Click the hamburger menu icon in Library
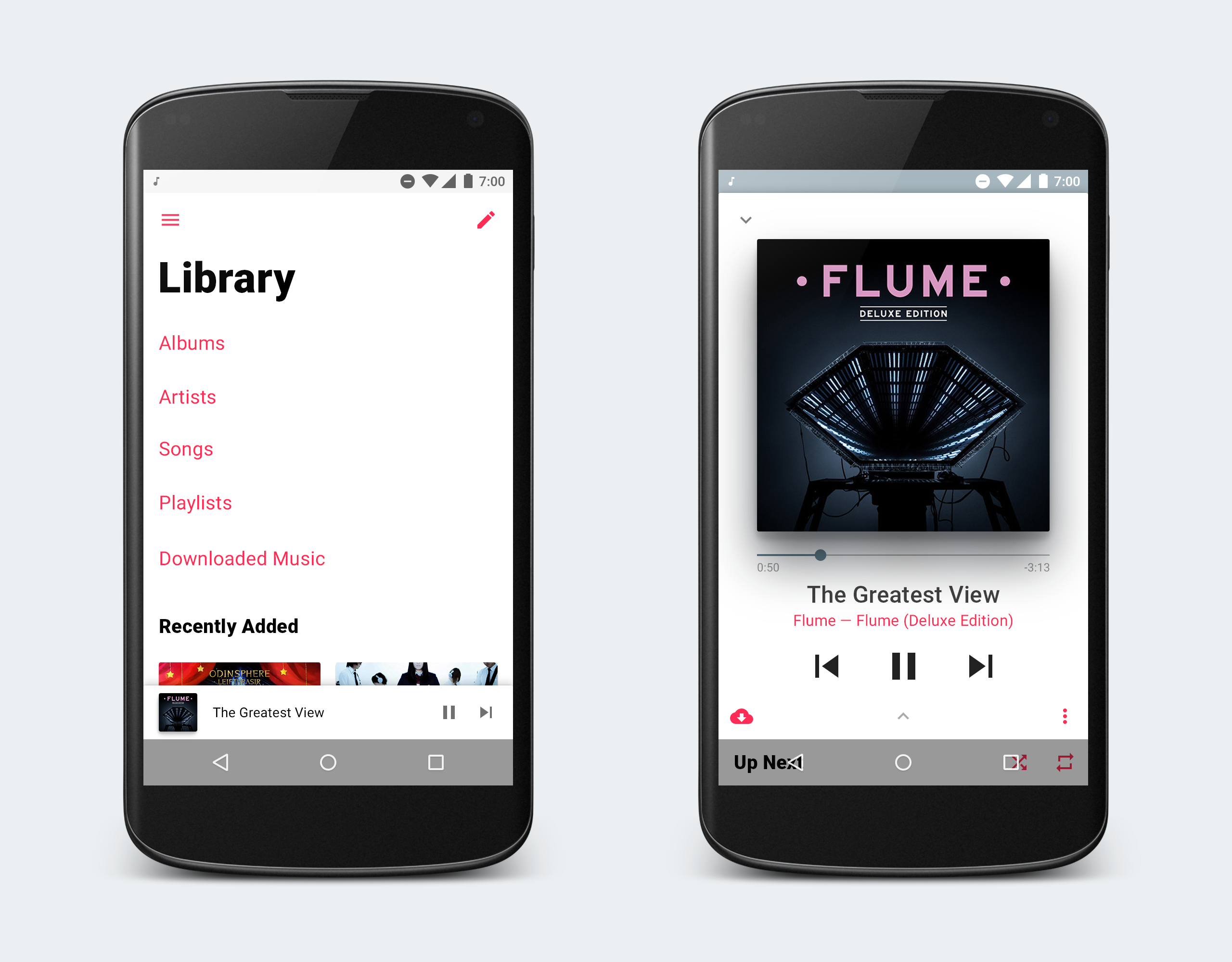 pos(171,221)
